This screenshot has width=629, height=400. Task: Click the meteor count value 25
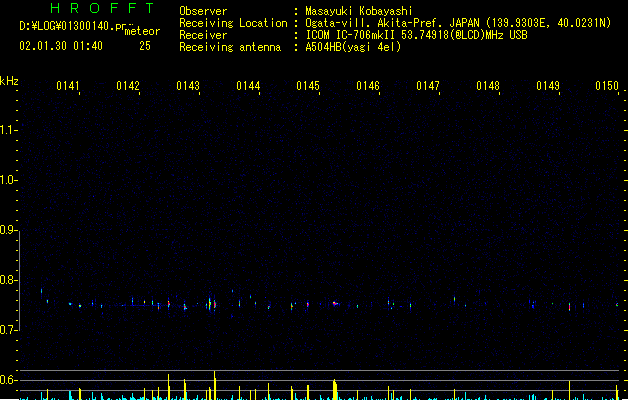coord(145,46)
